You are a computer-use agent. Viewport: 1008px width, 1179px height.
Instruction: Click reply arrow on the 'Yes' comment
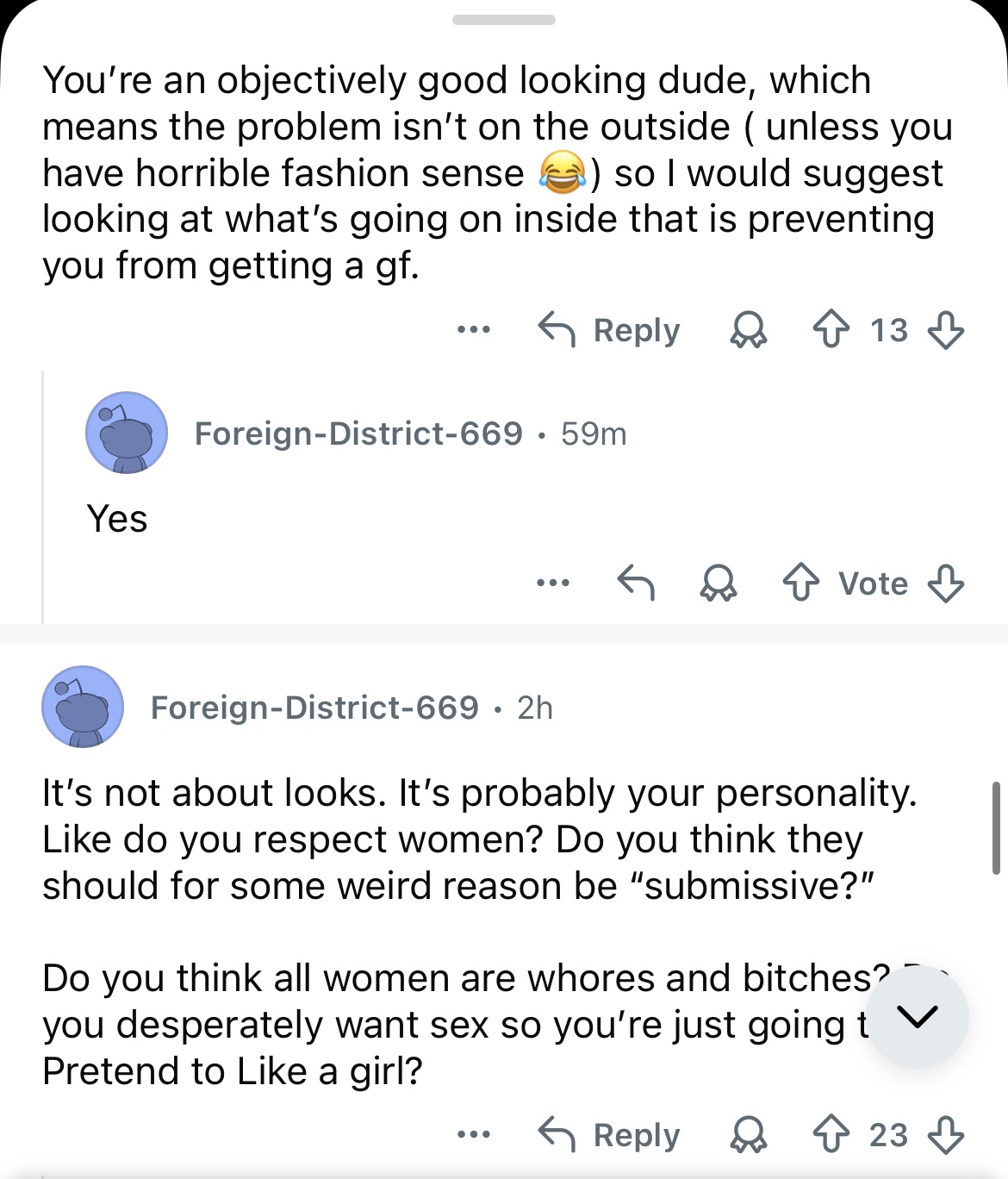(x=636, y=583)
